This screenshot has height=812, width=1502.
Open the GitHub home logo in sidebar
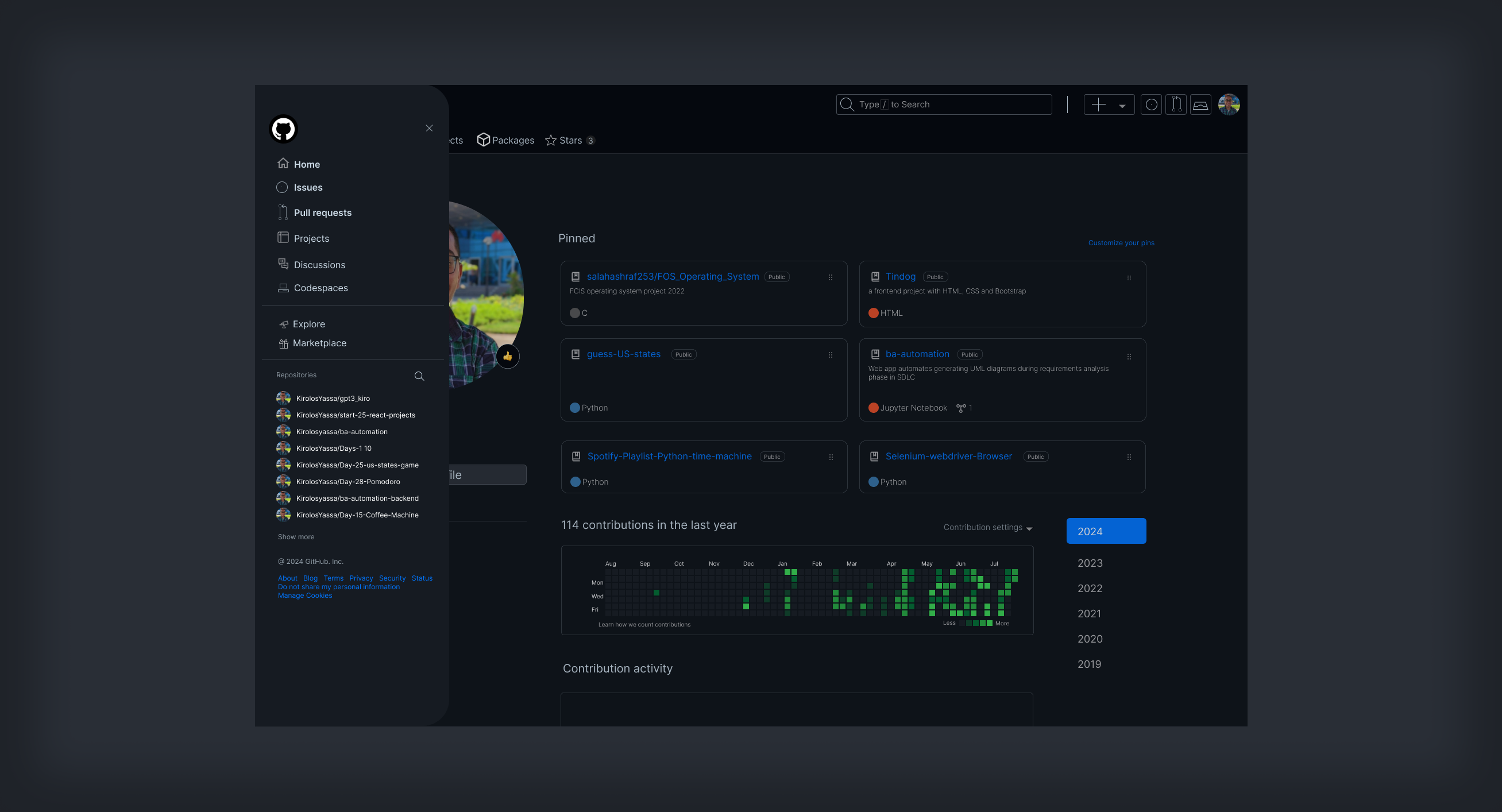284,129
